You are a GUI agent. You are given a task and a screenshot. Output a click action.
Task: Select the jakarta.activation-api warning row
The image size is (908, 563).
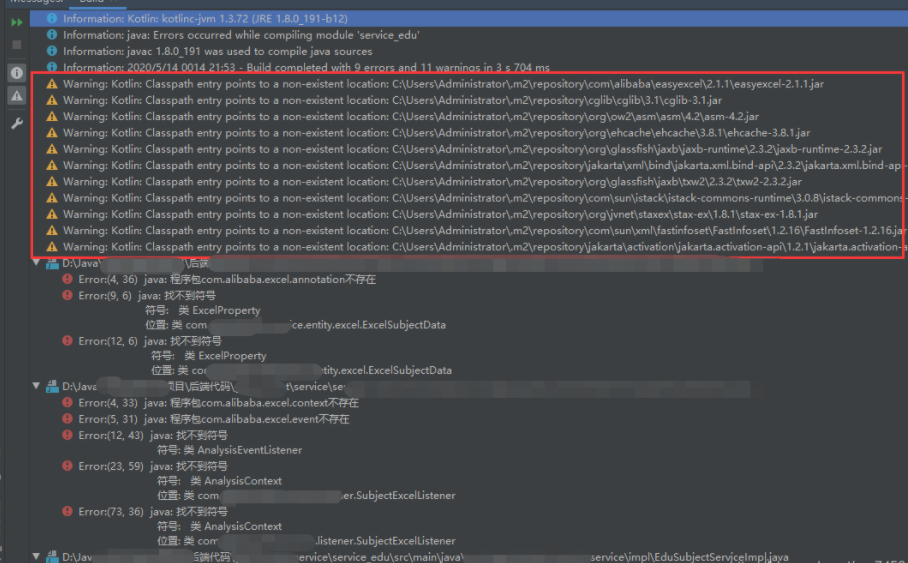(468, 247)
